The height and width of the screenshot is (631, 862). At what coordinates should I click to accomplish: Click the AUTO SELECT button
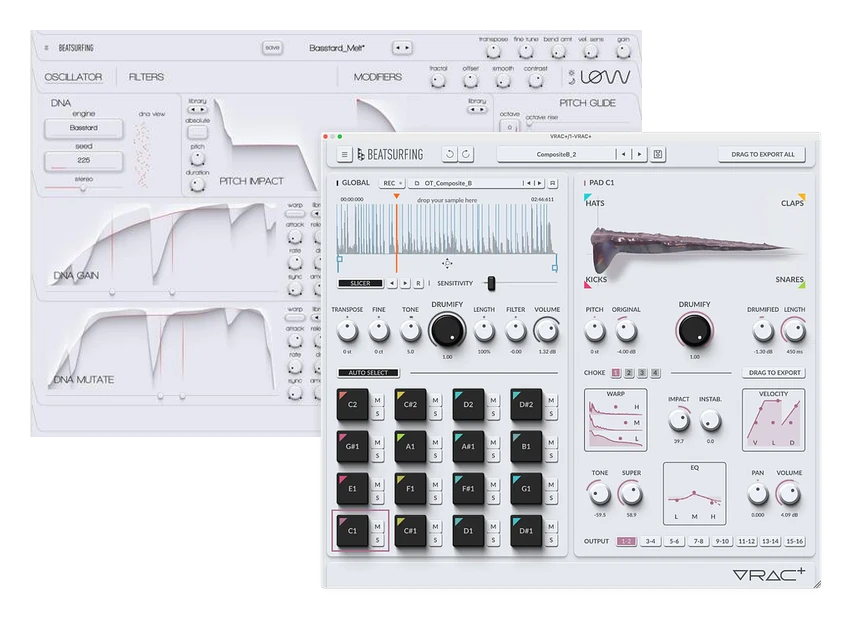coord(368,373)
